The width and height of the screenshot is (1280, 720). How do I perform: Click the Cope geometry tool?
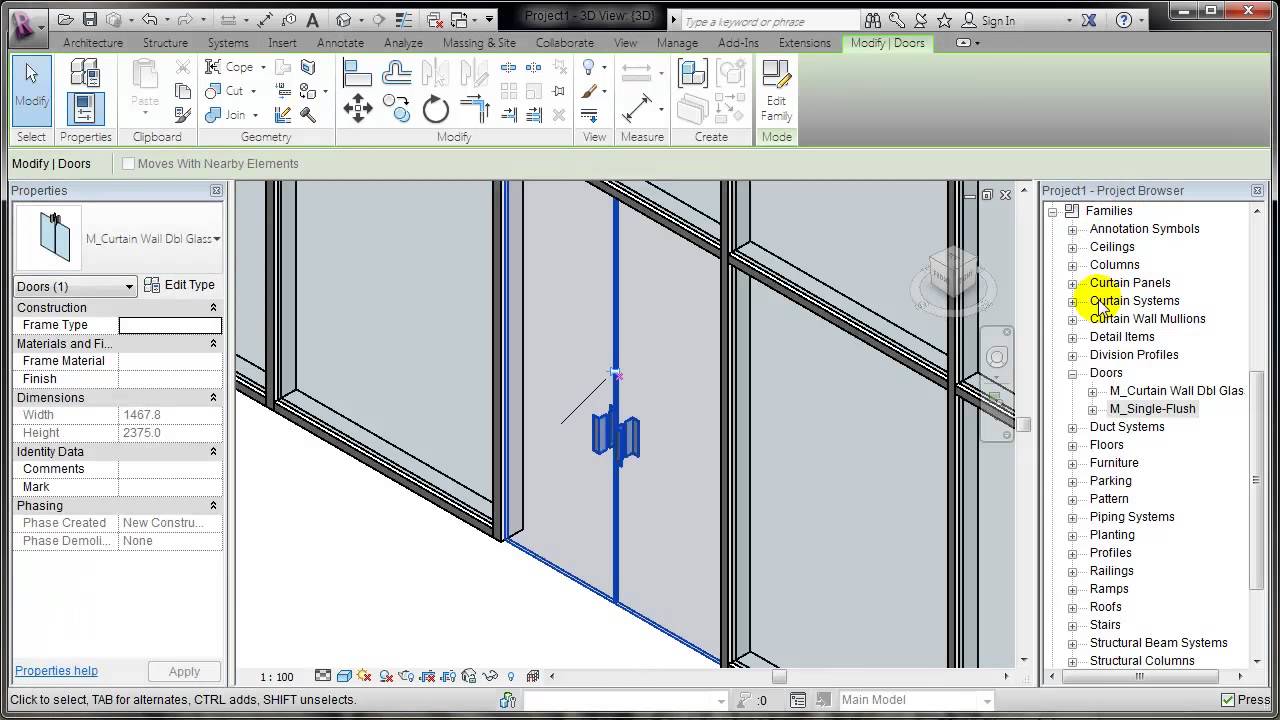pos(230,67)
